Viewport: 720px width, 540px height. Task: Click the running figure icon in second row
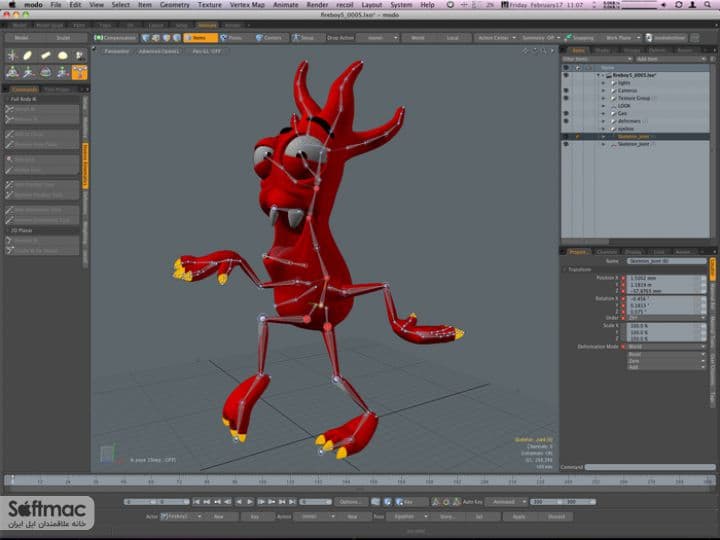tap(28, 72)
